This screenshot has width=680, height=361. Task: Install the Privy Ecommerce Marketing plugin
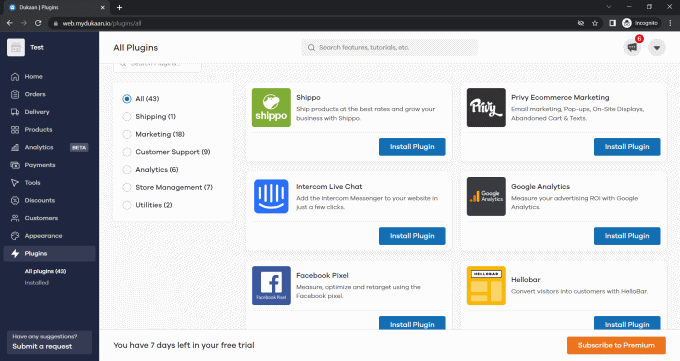627,147
